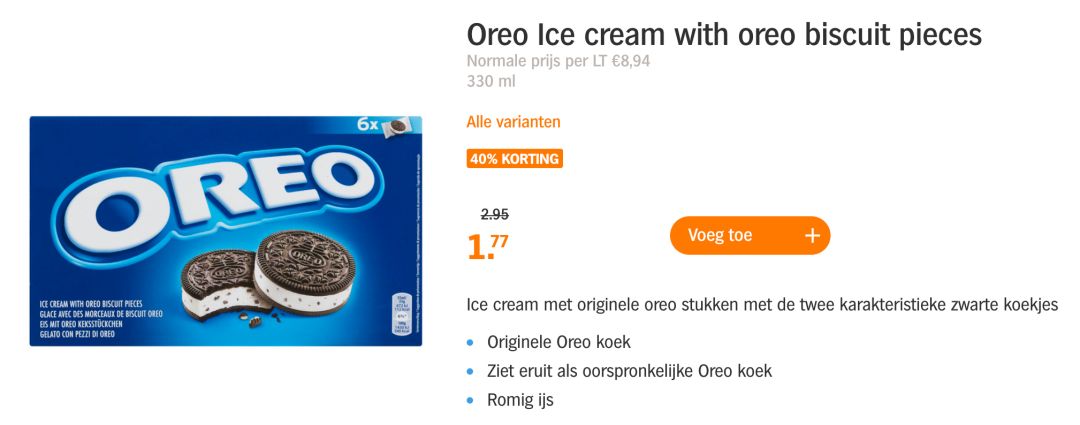Select the product title Oreo Ice cream
This screenshot has height=425, width=1080.
pos(723,35)
